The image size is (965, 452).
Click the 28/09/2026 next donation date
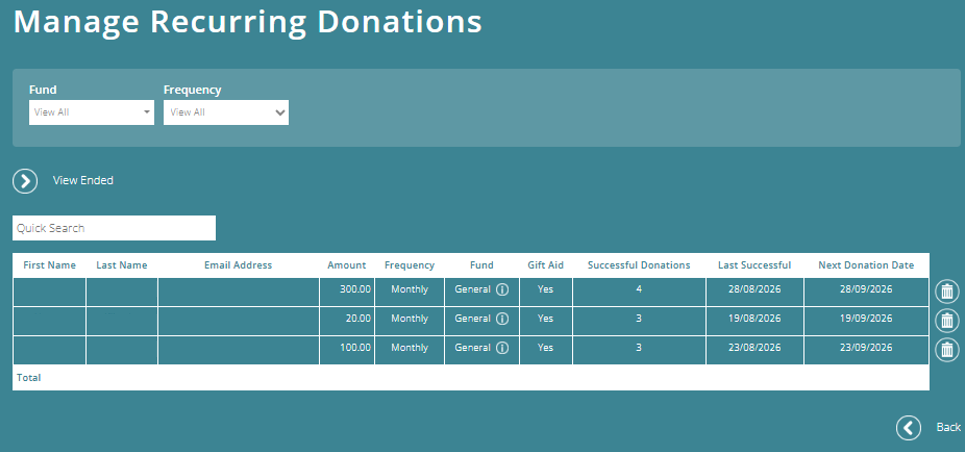(x=866, y=289)
